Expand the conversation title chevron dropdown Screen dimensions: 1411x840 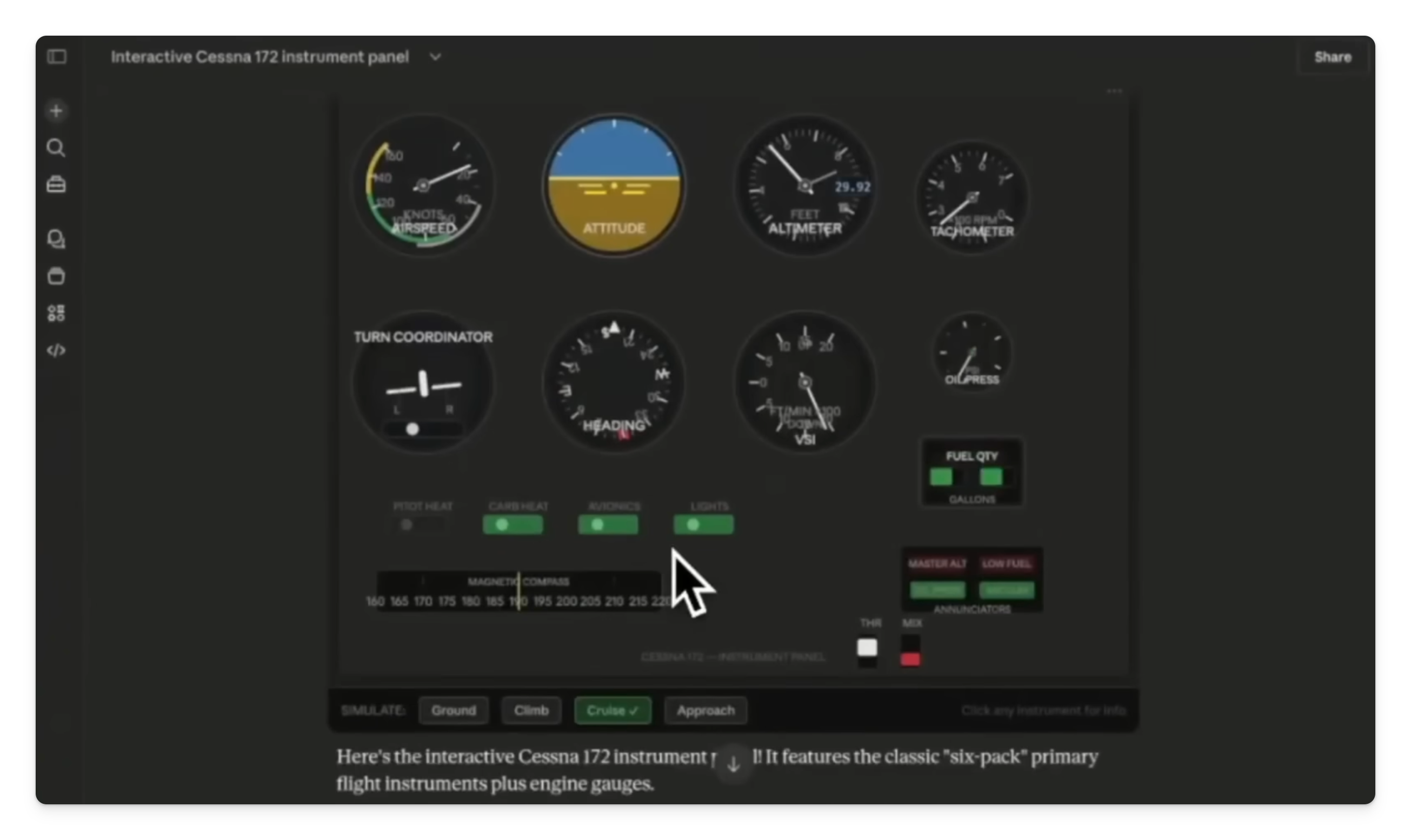[435, 57]
